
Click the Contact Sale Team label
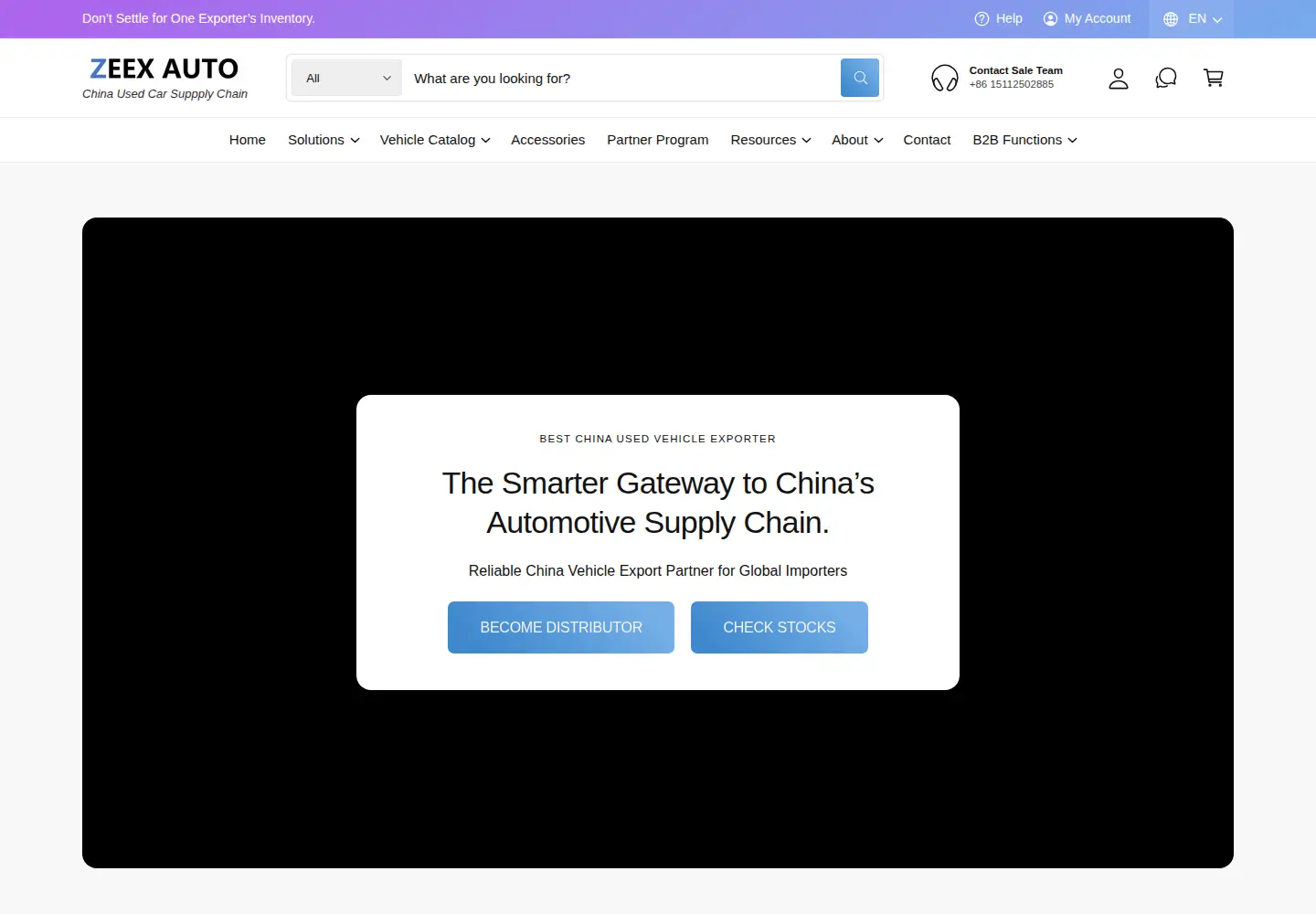(1015, 70)
